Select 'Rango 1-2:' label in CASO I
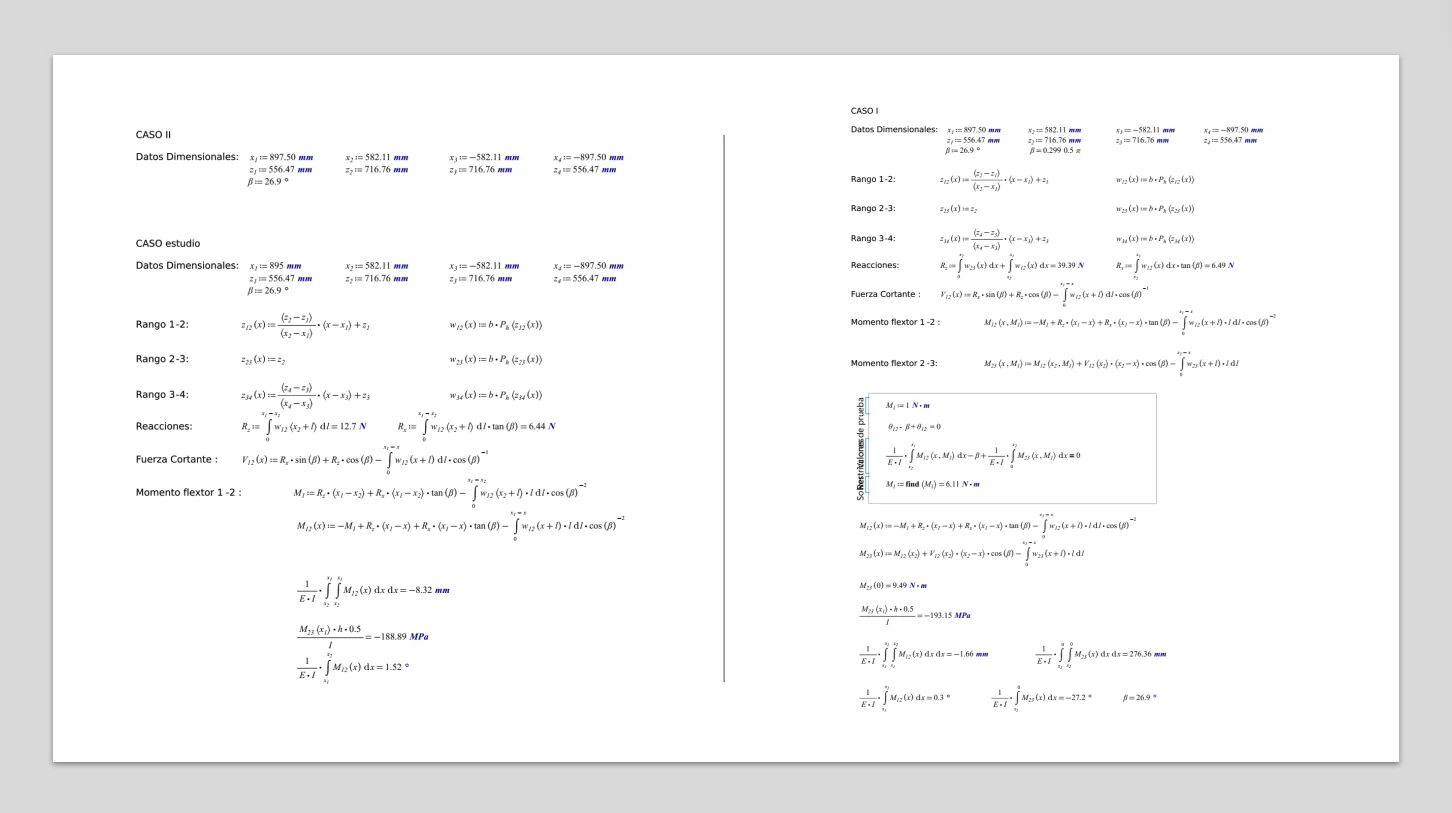 click(x=873, y=179)
